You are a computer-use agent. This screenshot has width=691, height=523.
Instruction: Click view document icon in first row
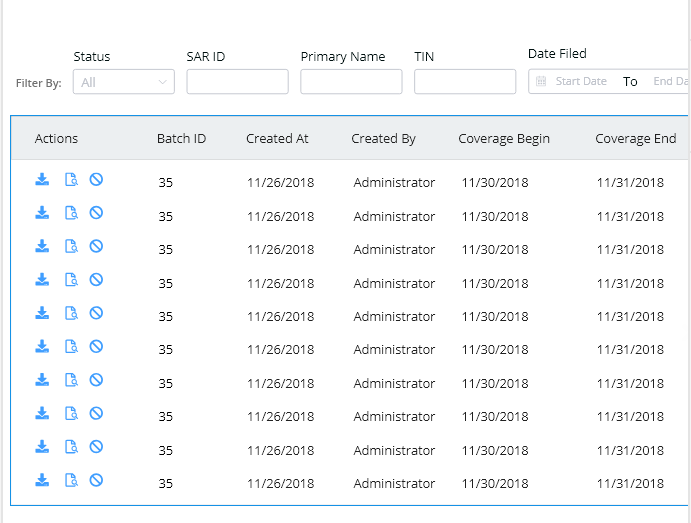tap(71, 180)
